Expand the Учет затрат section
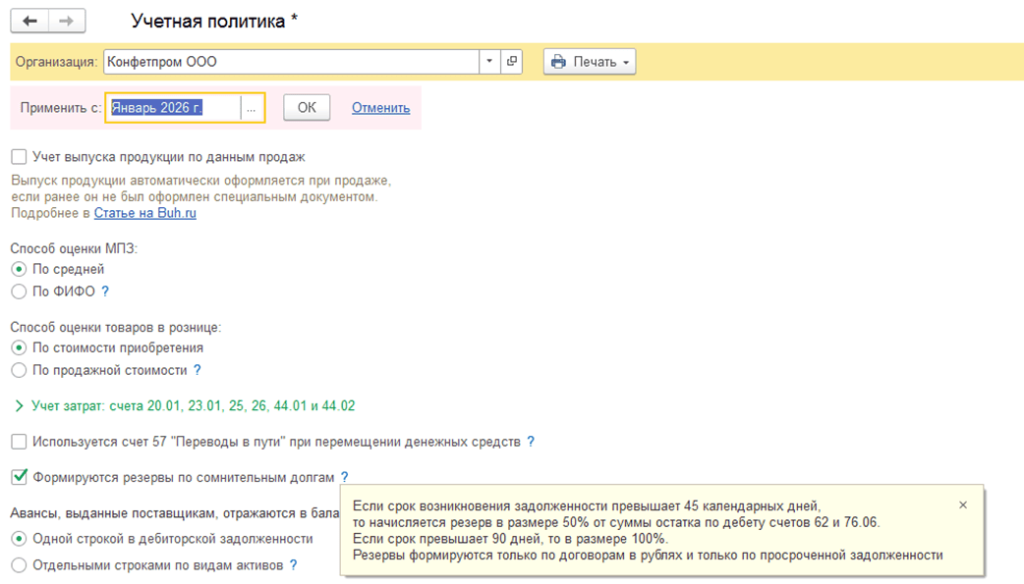This screenshot has width=1024, height=584. click(19, 406)
